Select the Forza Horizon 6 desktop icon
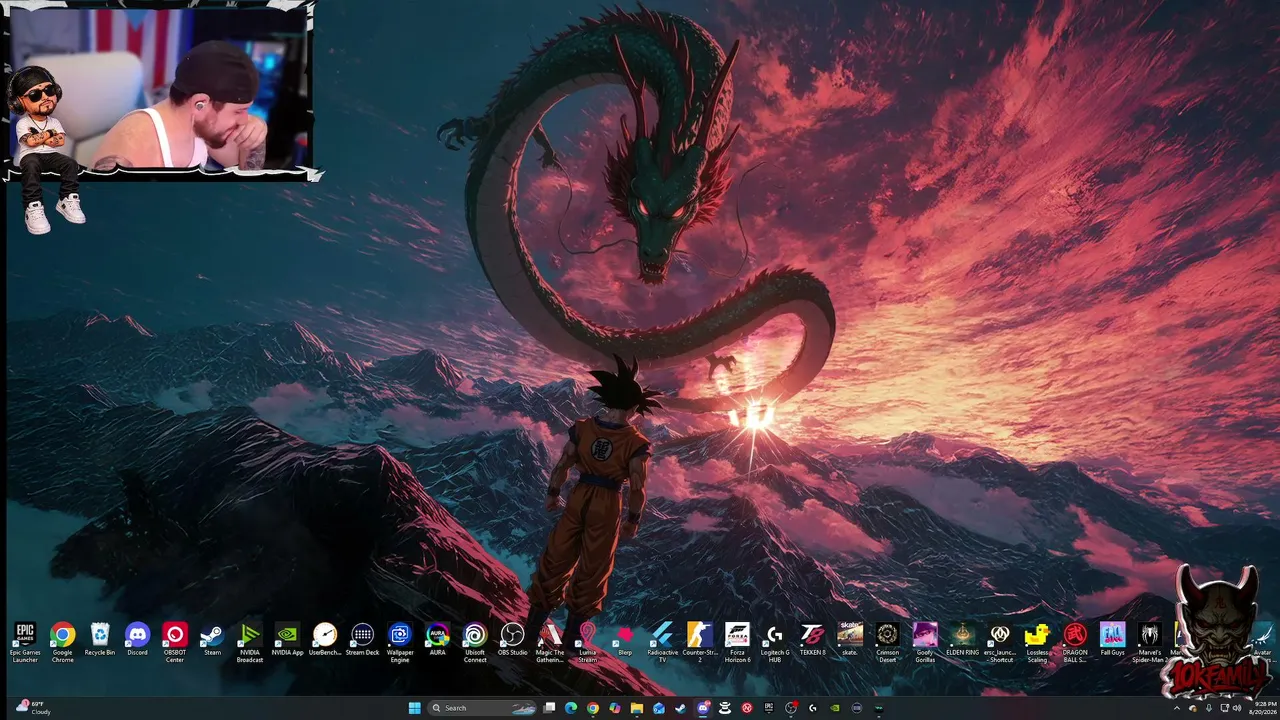 click(737, 641)
